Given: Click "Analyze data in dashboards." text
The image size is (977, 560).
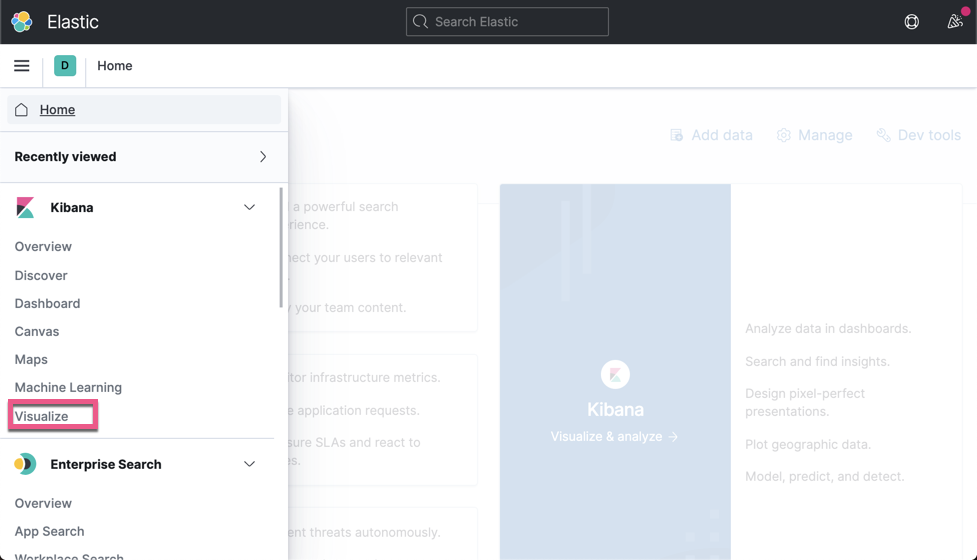Looking at the screenshot, I should [x=828, y=328].
